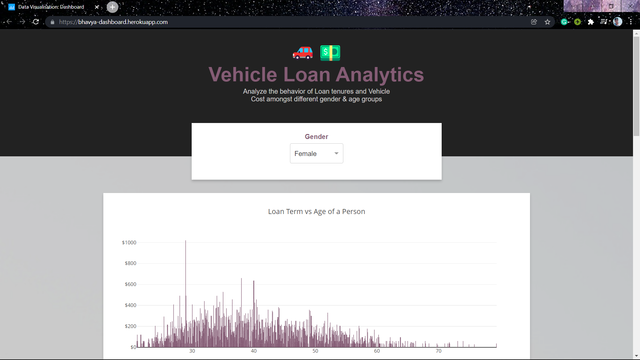
Task: Go back with the browser back arrow
Action: (9, 22)
